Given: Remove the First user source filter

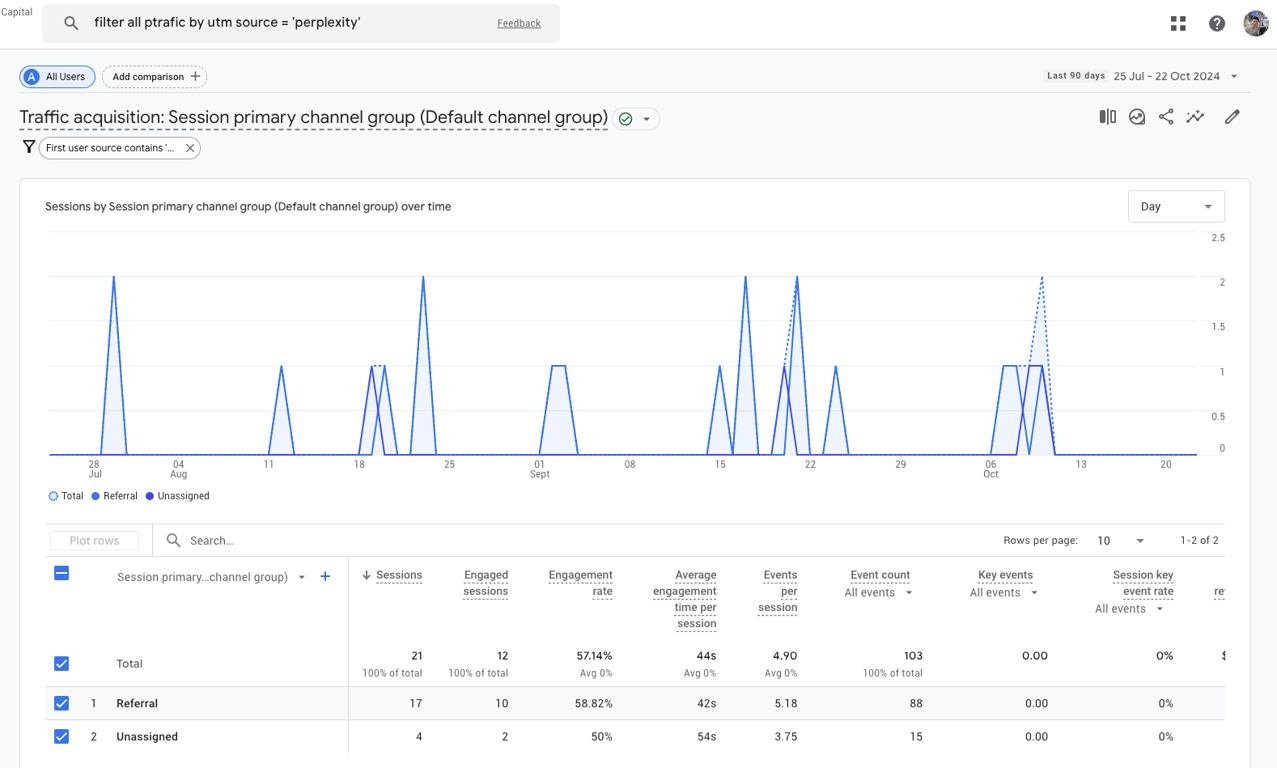Looking at the screenshot, I should 190,148.
